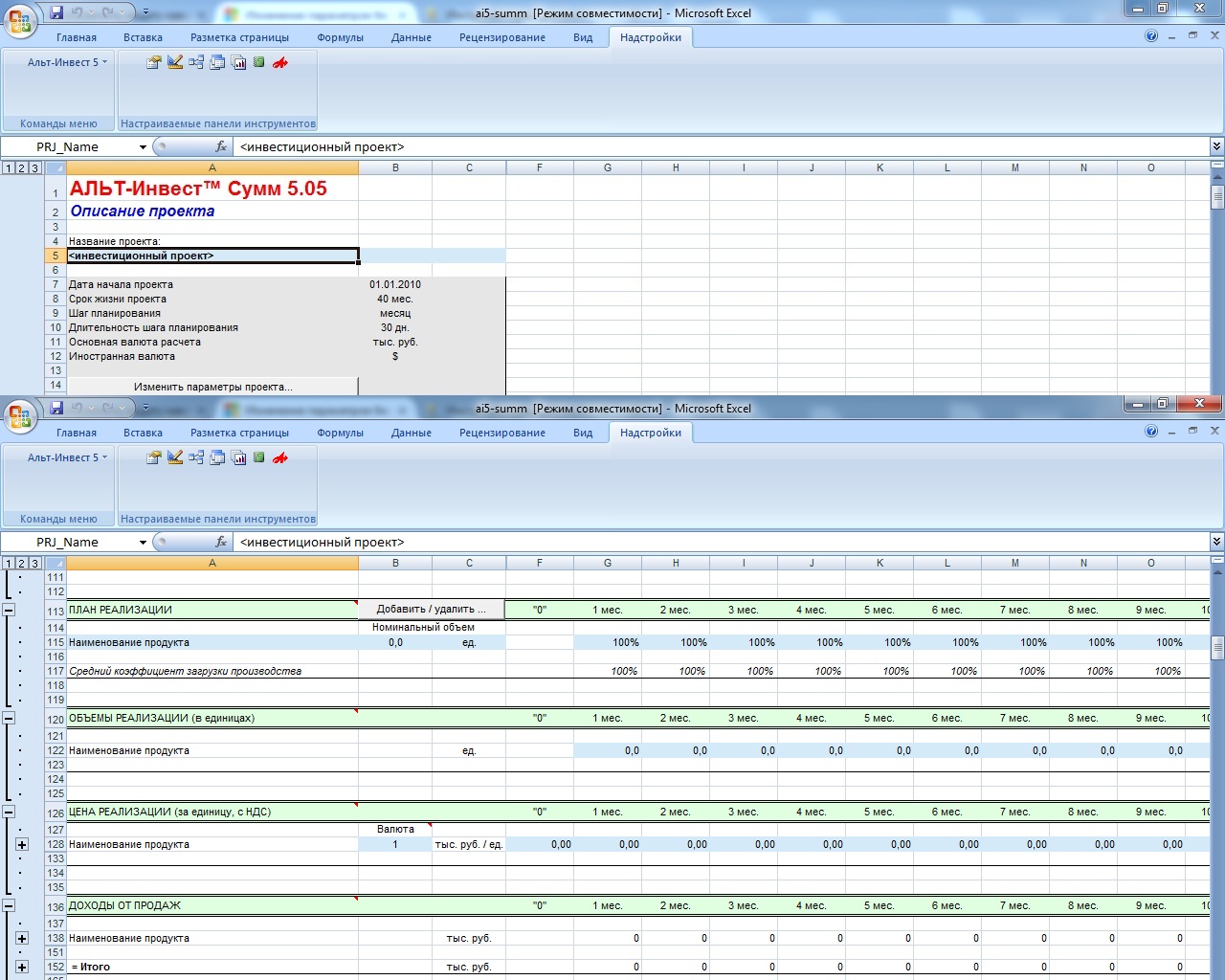Expand hidden rows under row 138
The image size is (1225, 980).
tap(21, 938)
